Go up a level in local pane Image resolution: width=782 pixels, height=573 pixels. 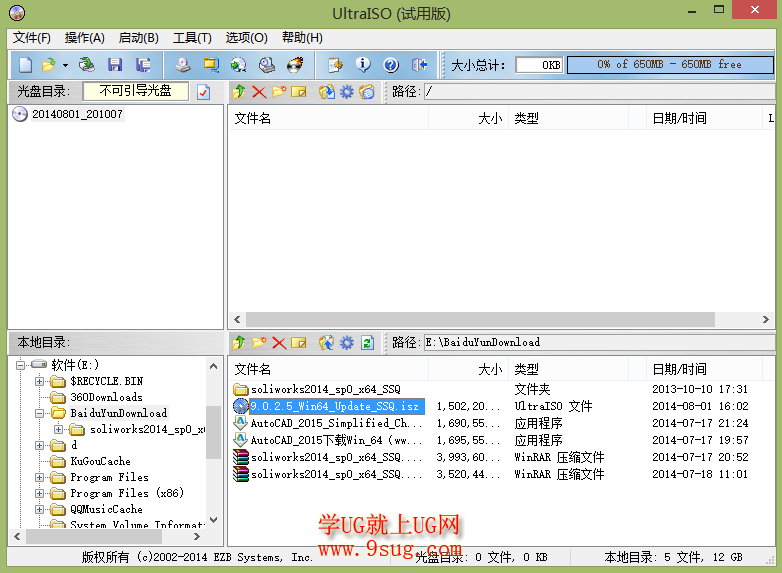[x=239, y=343]
